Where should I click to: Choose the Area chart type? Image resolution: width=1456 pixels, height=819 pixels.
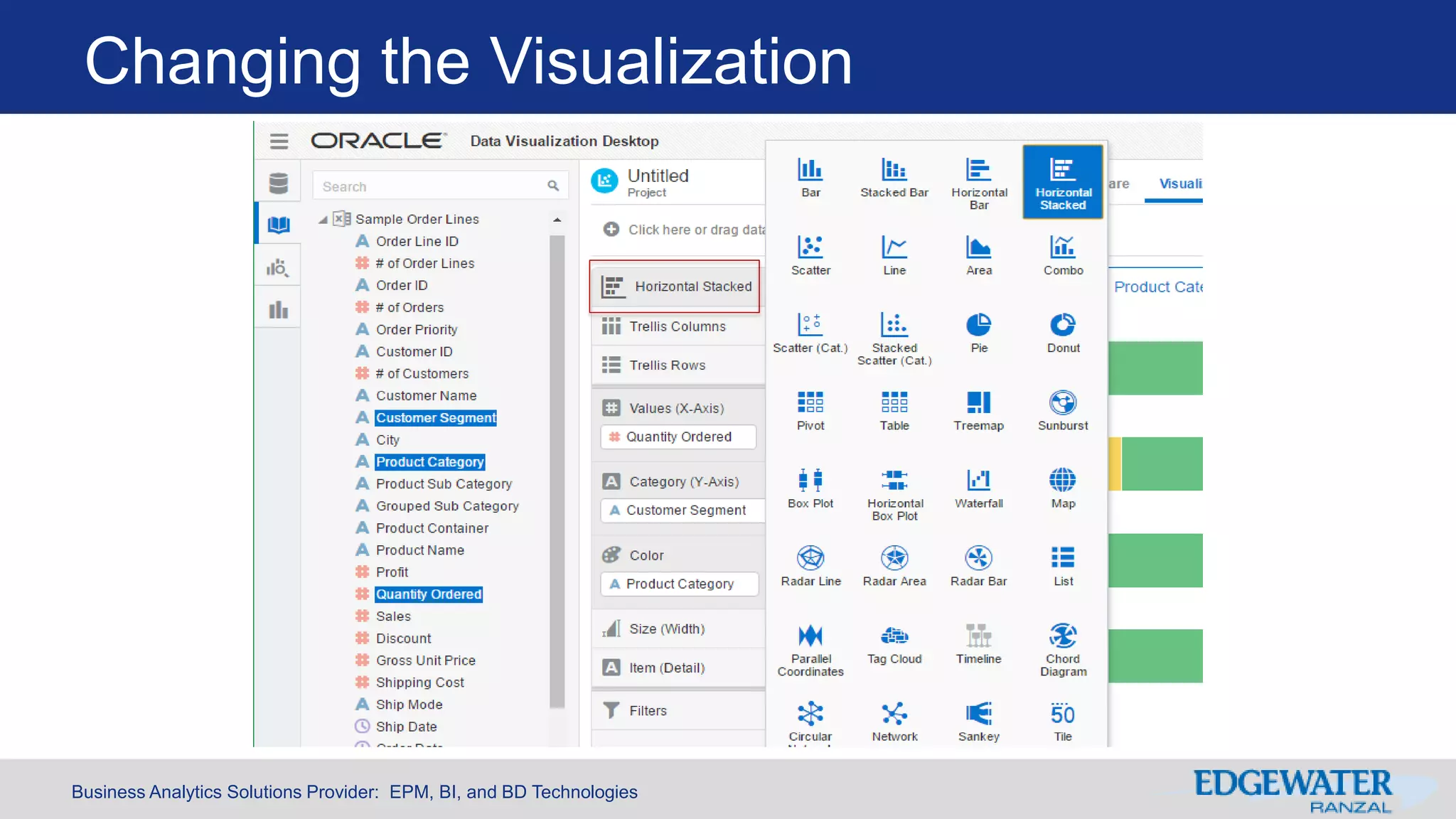click(979, 255)
